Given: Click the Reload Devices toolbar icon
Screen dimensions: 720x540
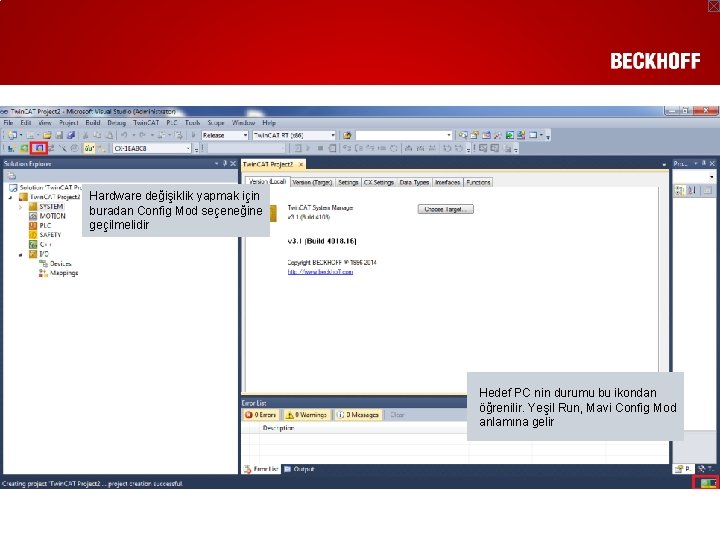Looking at the screenshot, I should pos(51,148).
